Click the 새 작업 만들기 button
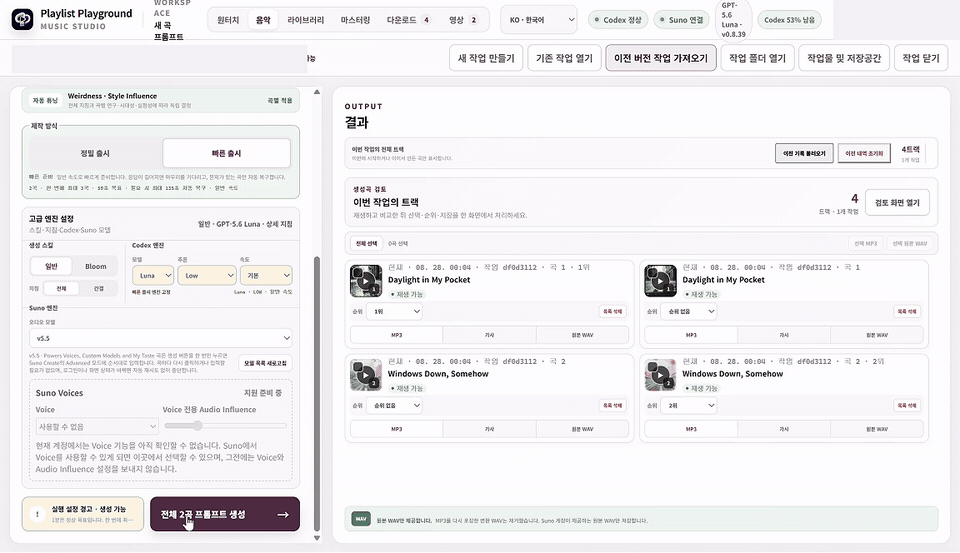The height and width of the screenshot is (553, 960). click(x=486, y=58)
